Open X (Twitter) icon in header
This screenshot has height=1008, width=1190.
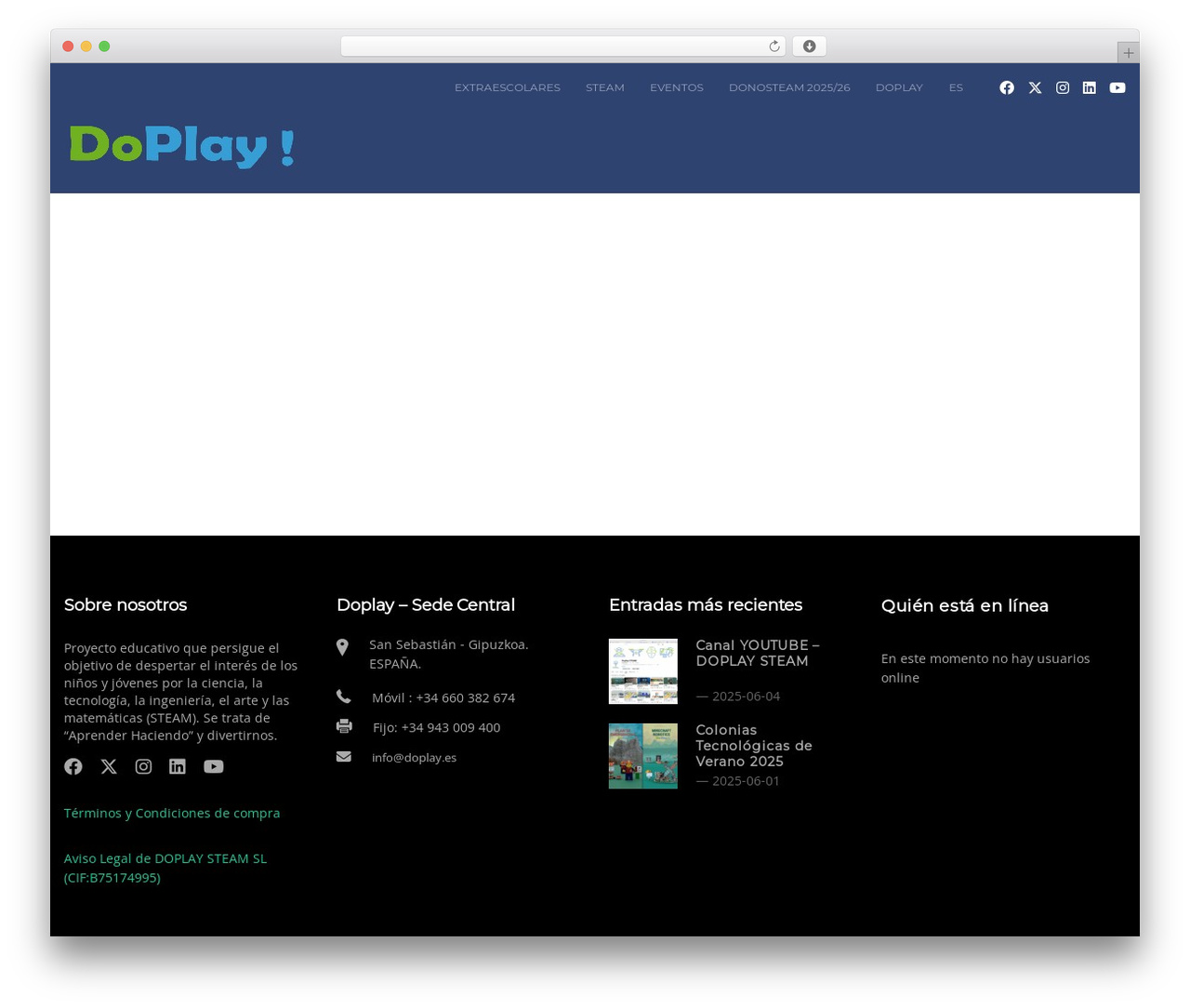pyautogui.click(x=1035, y=87)
